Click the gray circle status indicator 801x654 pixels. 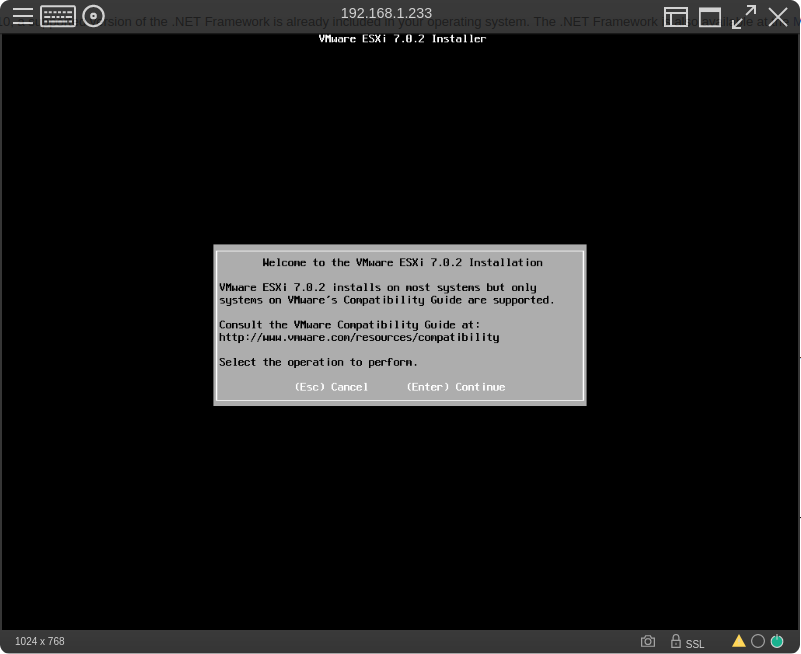758,641
